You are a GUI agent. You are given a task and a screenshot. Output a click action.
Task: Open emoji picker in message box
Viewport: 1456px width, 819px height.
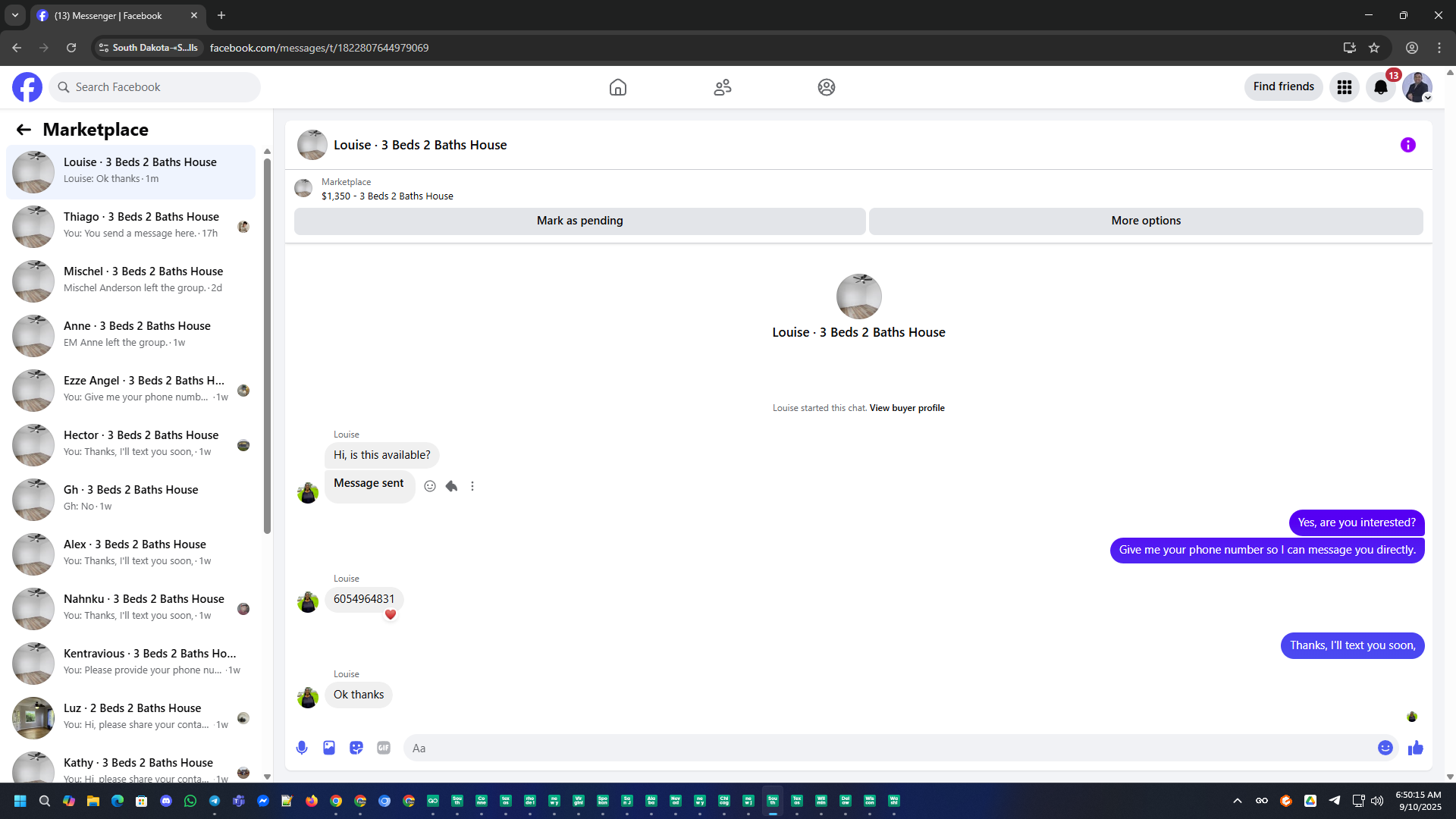[x=1385, y=748]
